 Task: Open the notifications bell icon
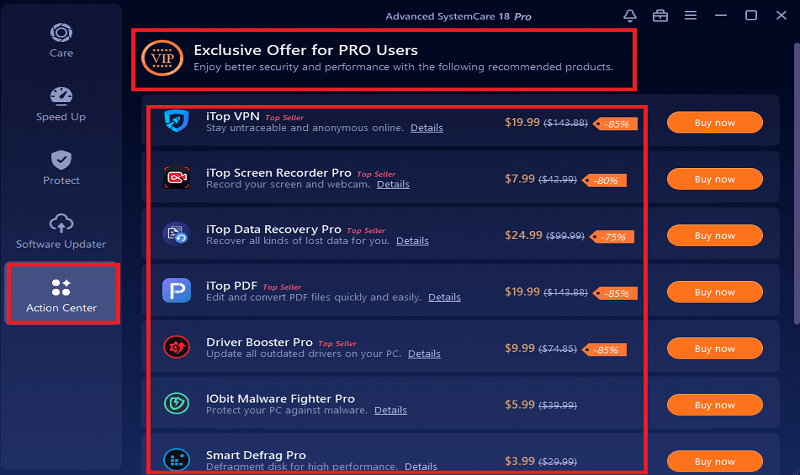(x=630, y=16)
